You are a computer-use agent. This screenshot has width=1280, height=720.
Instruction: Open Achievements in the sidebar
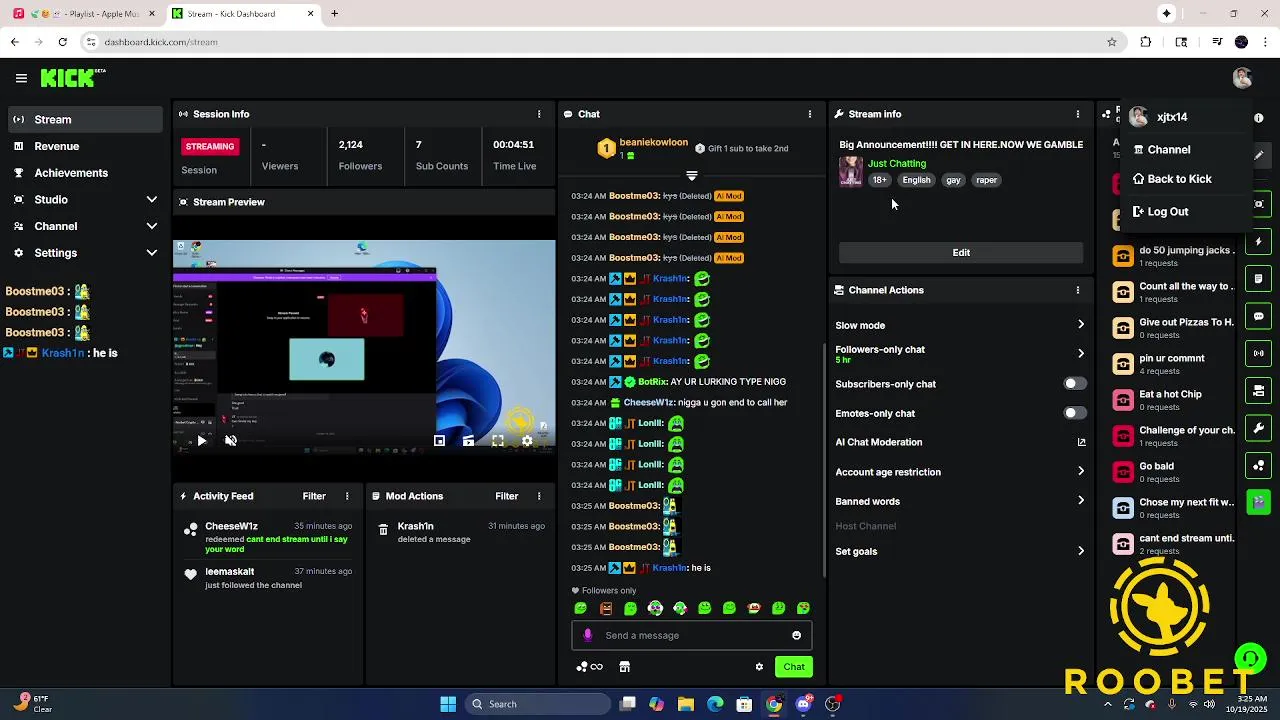pos(86,173)
